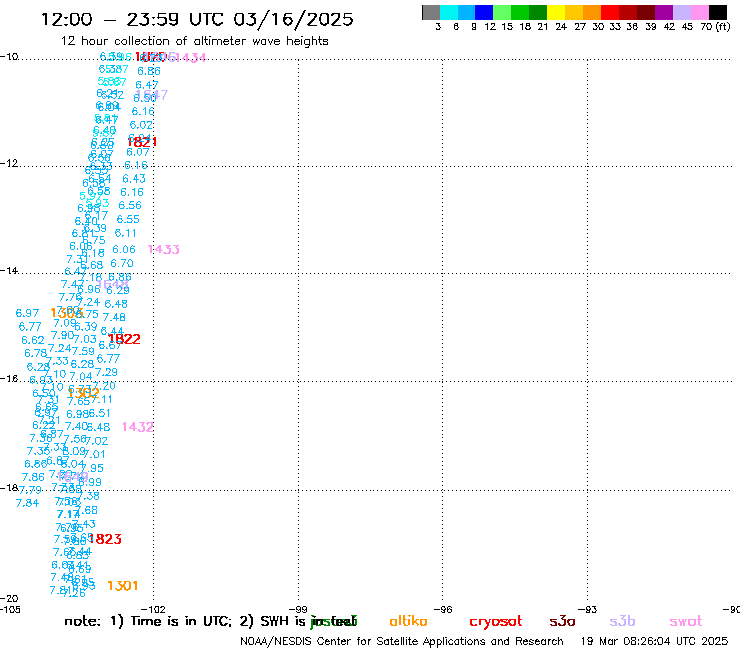The height and width of the screenshot is (650, 740).
Task: Click the red "1822" cryosat time marker
Action: click(124, 339)
